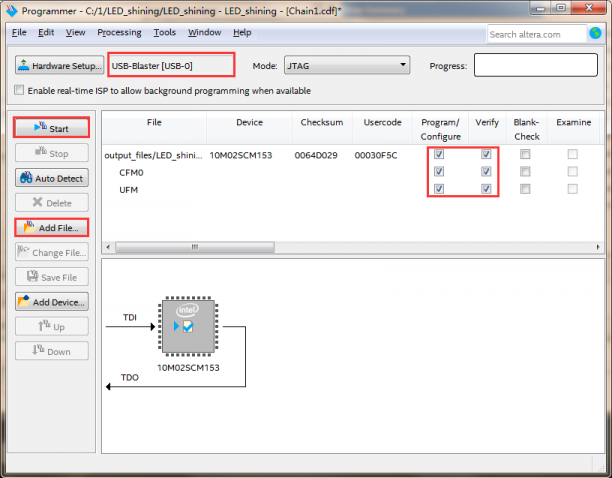Screen dimensions: 612x478
Task: Open the Processing menu
Action: [x=119, y=32]
